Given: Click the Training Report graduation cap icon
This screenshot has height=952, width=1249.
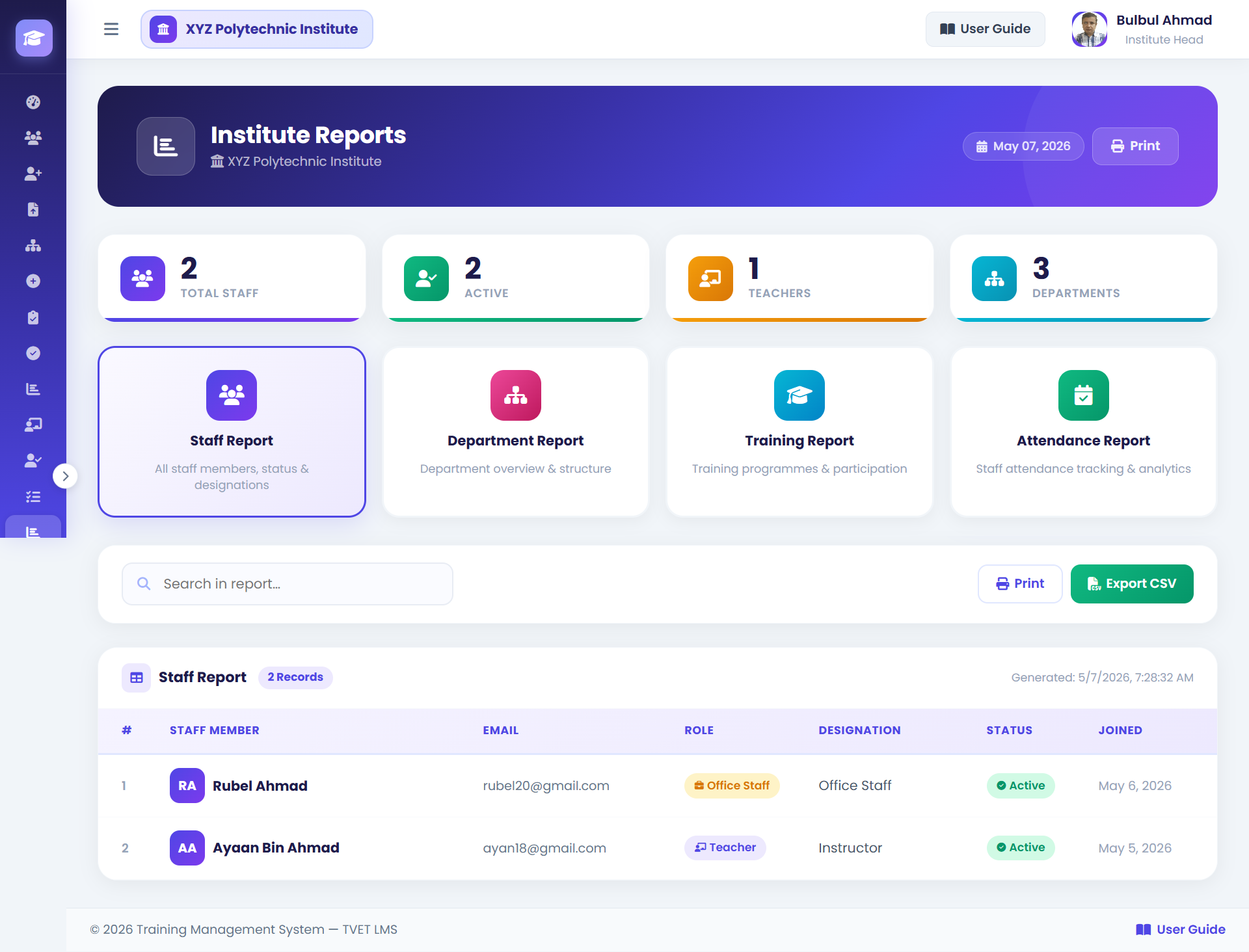Looking at the screenshot, I should 799,395.
